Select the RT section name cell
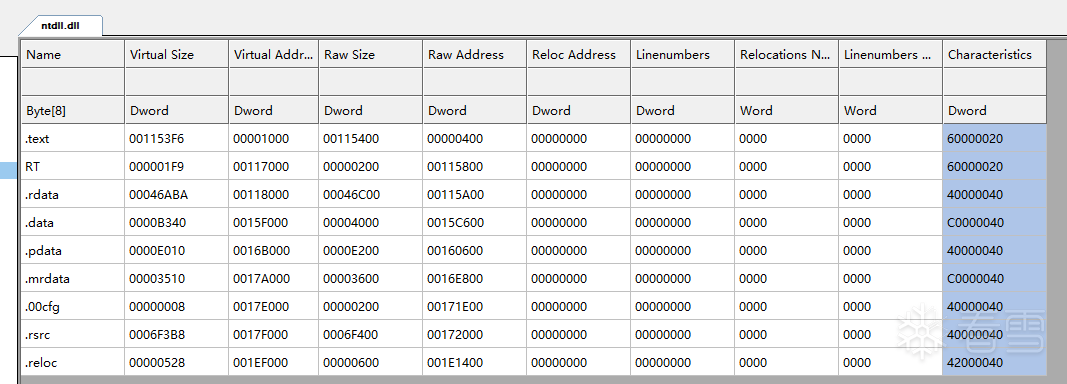 (x=72, y=167)
